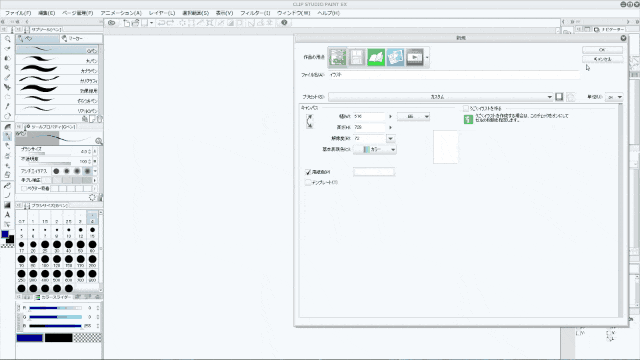Image resolution: width=640 pixels, height=360 pixels.
Task: Choose the green book work type icon
Action: point(376,57)
